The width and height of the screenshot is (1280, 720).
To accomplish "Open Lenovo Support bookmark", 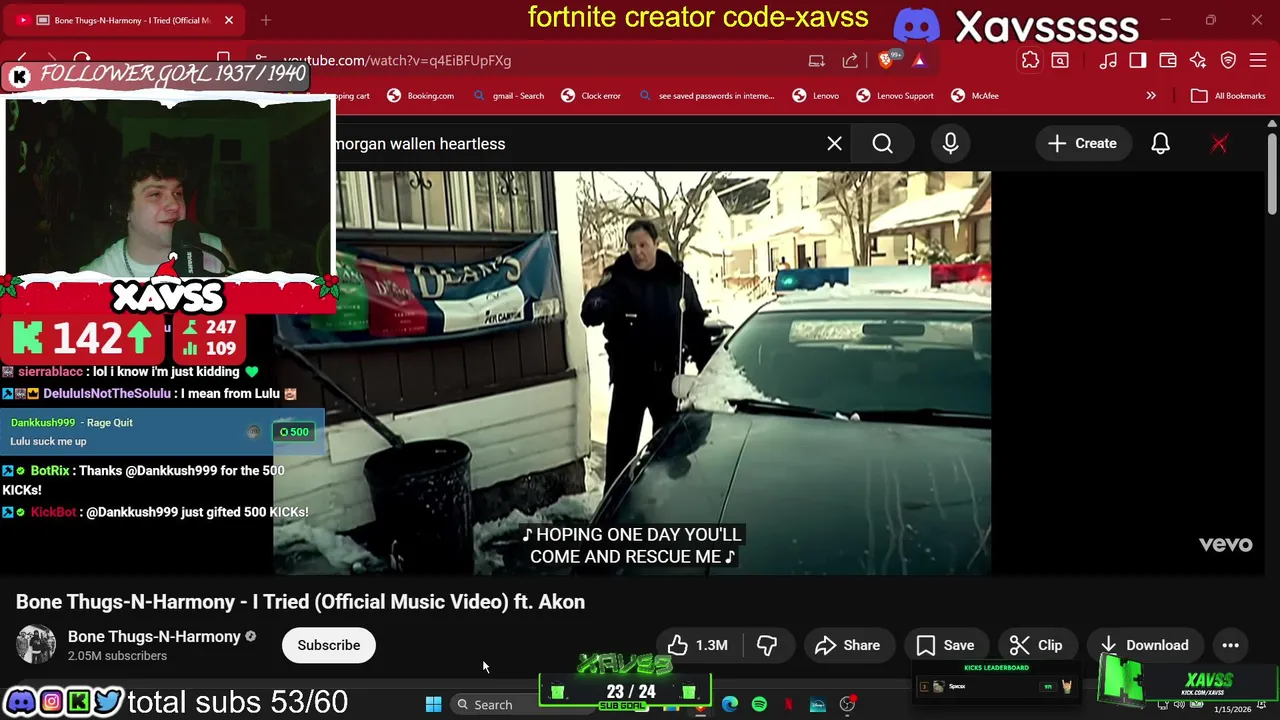I will [x=895, y=96].
